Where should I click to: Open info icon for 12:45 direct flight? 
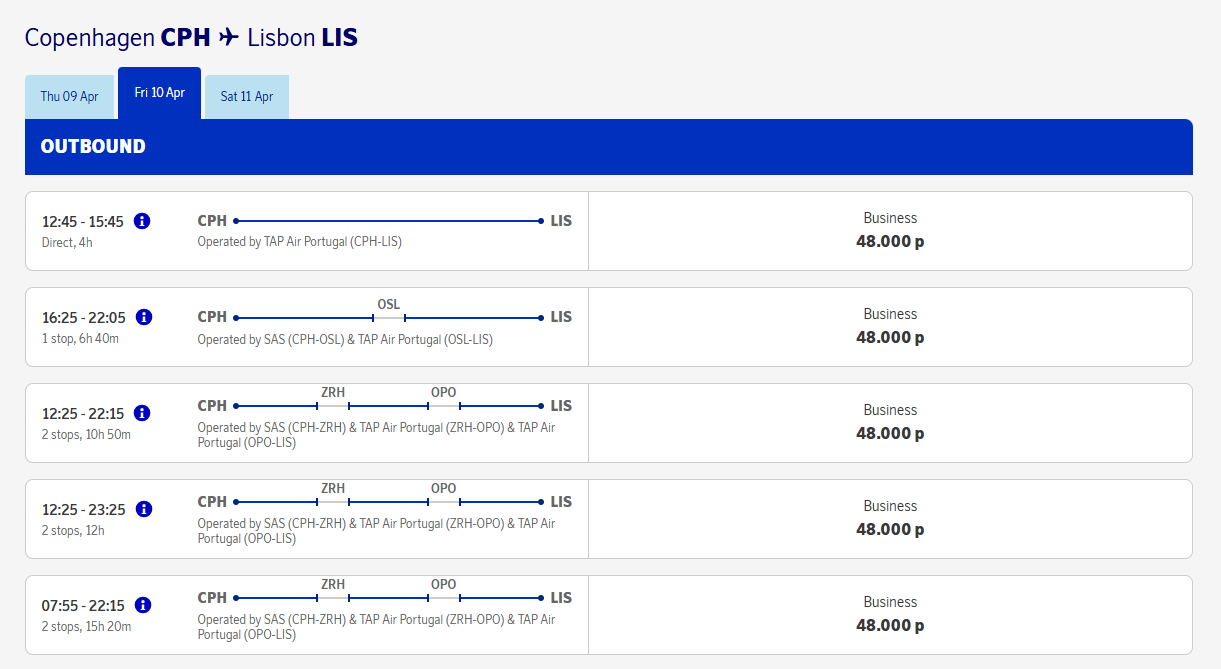pyautogui.click(x=142, y=221)
